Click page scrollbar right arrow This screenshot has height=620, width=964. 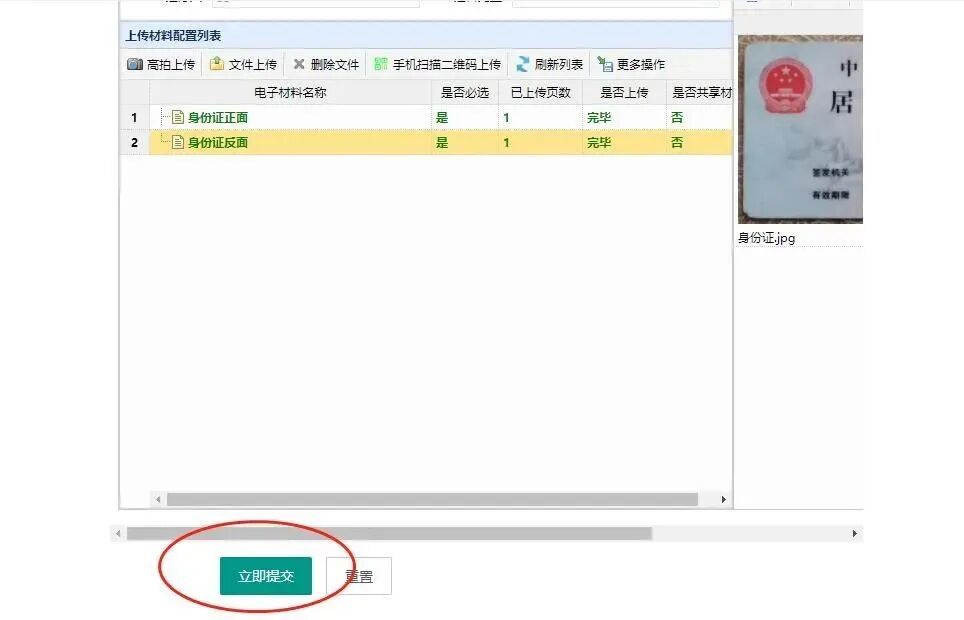[x=855, y=533]
